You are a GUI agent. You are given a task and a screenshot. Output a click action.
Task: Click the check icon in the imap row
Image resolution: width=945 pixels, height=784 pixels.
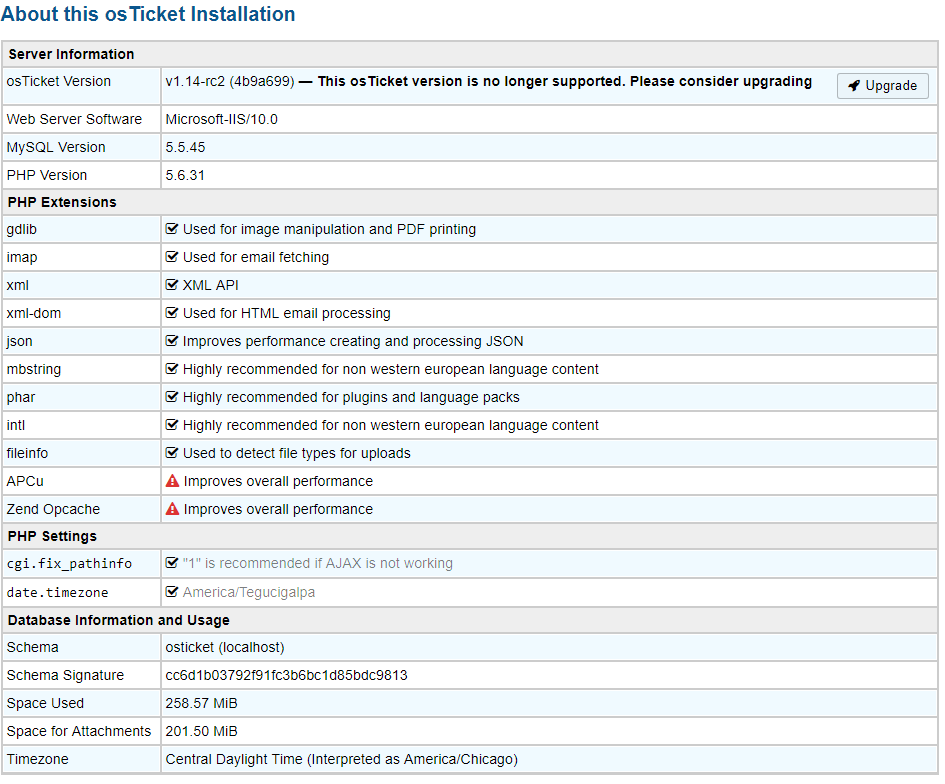(172, 257)
